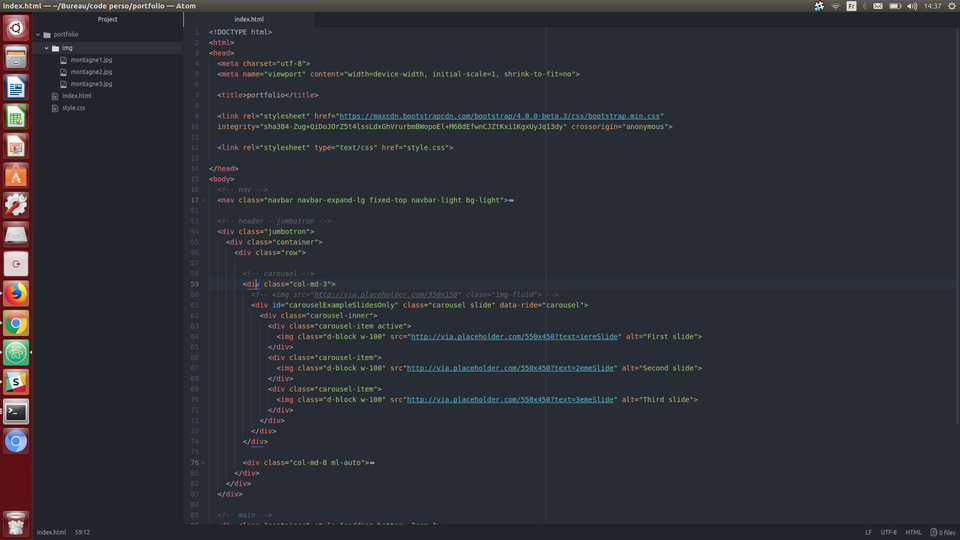This screenshot has height=540, width=960.
Task: Launch LibreOffice Impress from the dock
Action: point(16,146)
